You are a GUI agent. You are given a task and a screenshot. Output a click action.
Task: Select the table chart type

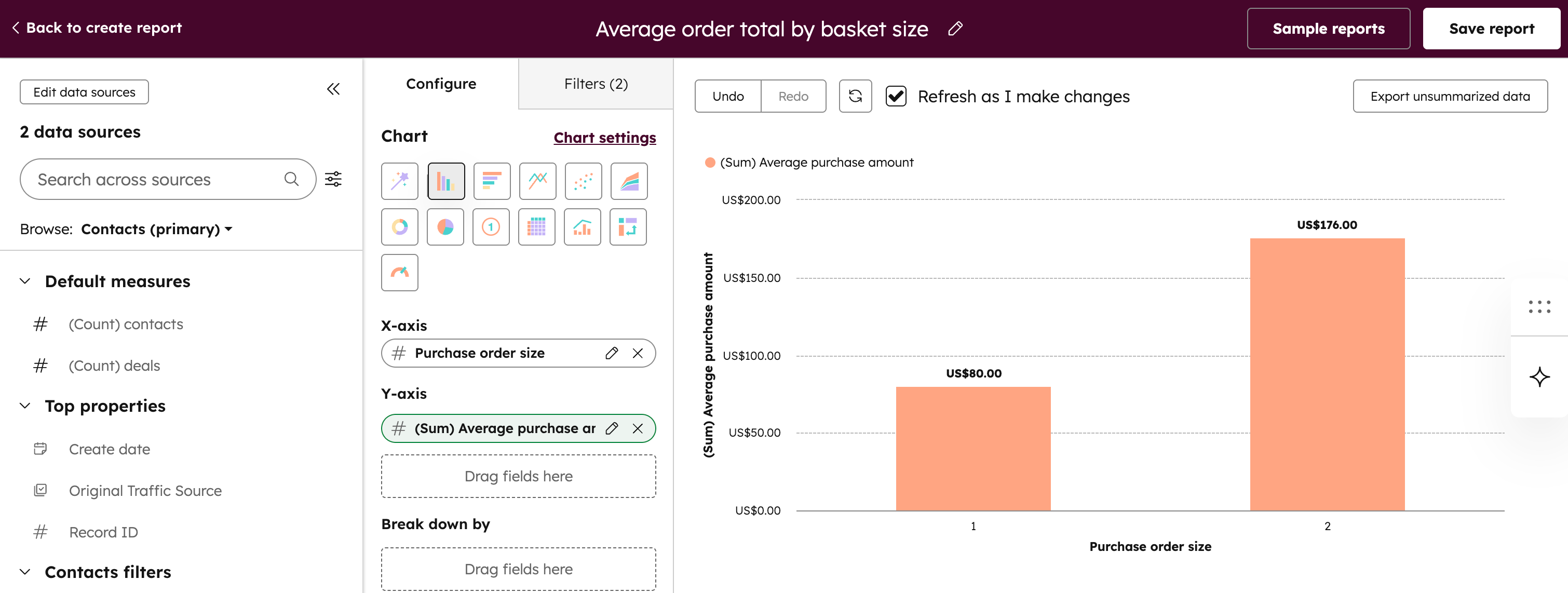tap(536, 226)
